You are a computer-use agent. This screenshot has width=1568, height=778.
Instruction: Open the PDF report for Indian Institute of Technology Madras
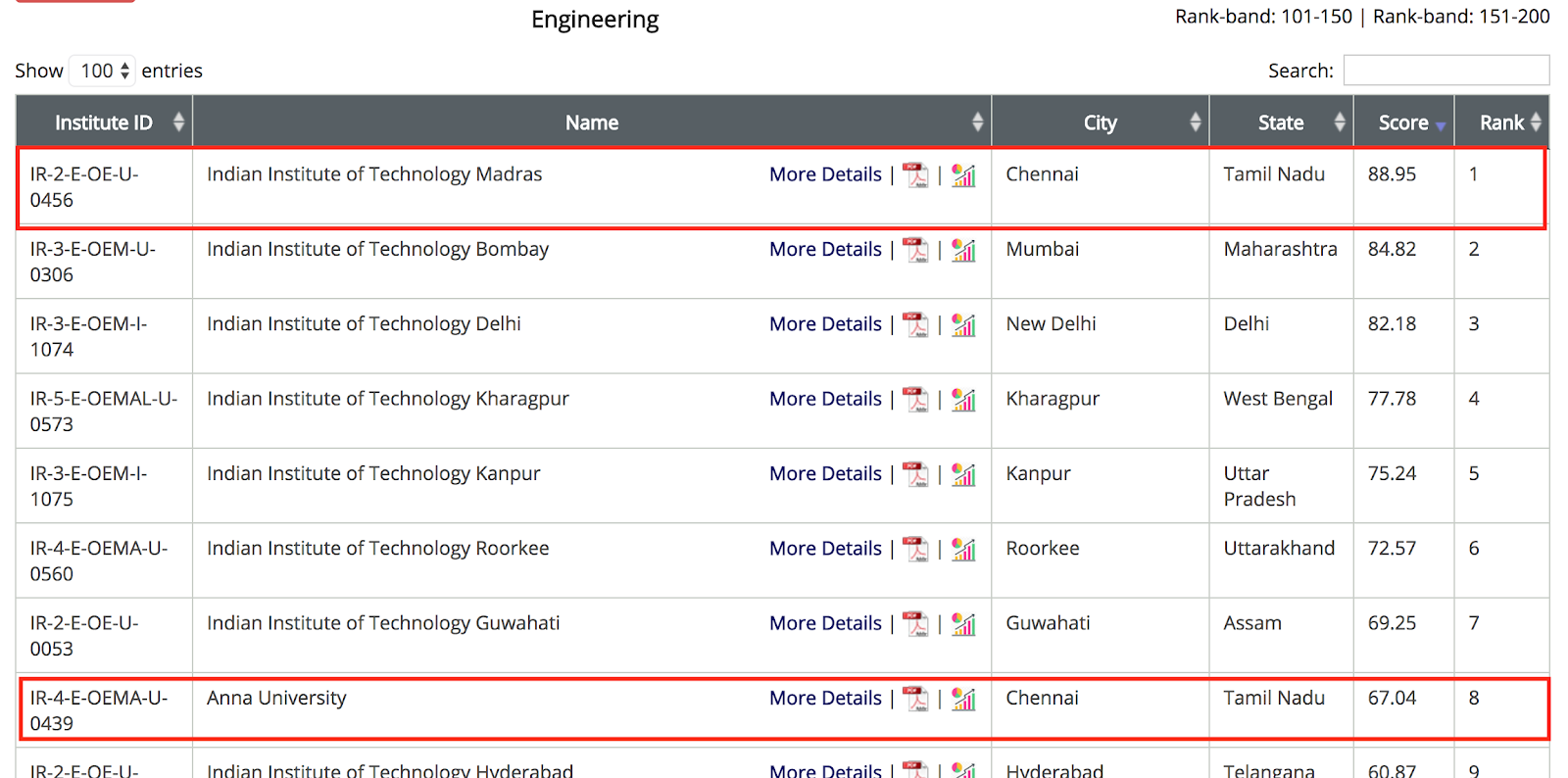coord(916,174)
